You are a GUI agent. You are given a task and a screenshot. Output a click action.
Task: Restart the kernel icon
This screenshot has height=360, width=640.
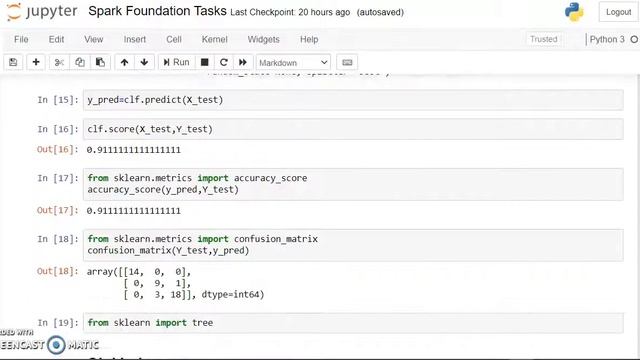(224, 62)
